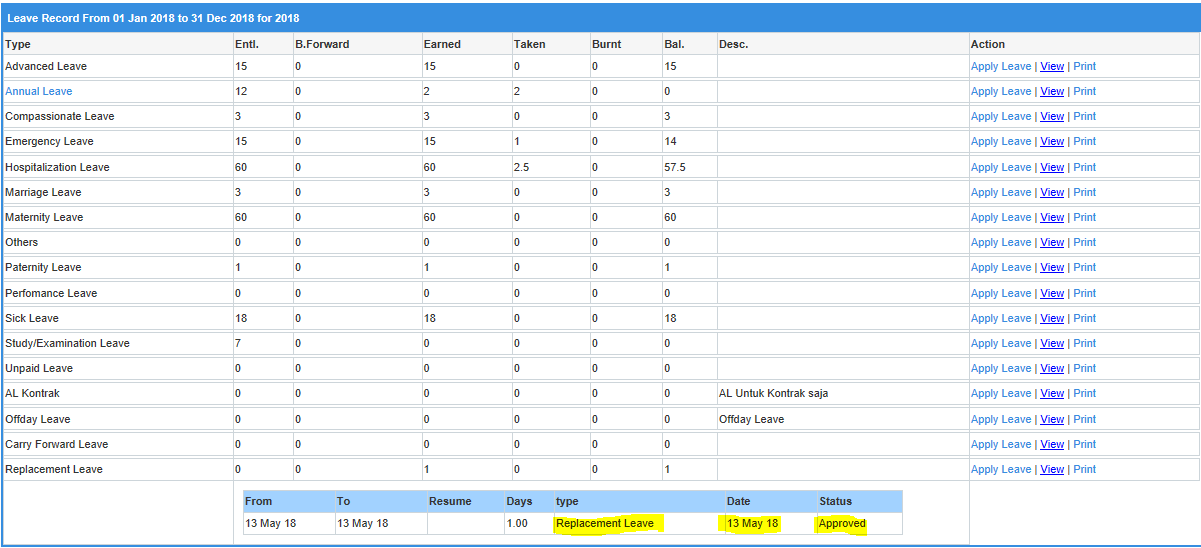Apply Leave for Unpaid Leave
Screen dimensions: 1201x548
[1001, 368]
